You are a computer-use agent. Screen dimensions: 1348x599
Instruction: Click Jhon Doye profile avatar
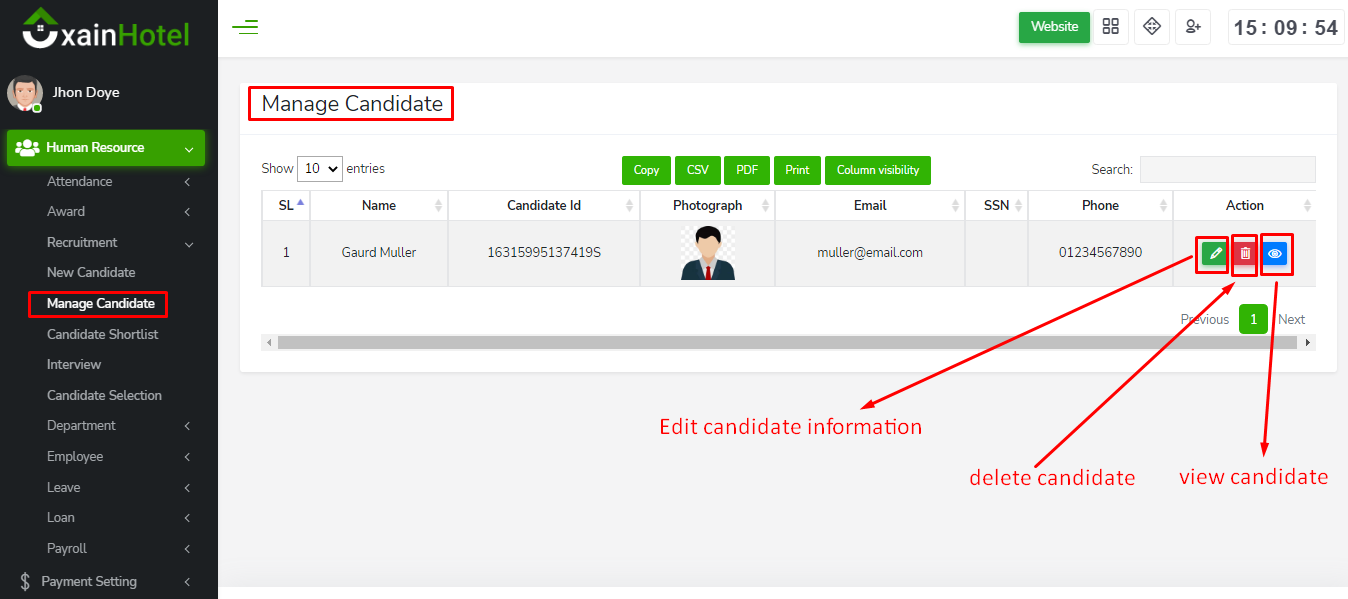click(25, 93)
